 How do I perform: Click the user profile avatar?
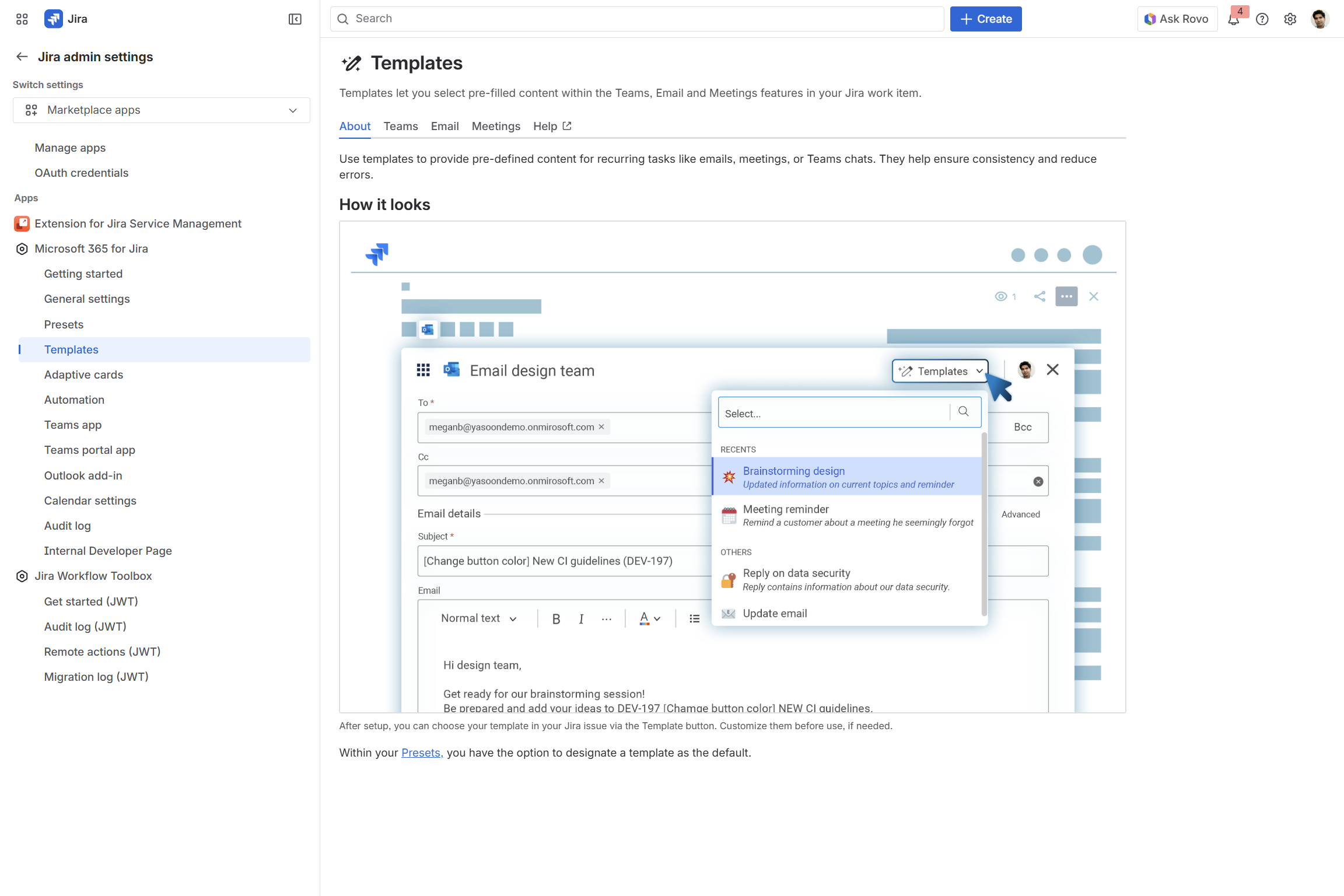tap(1319, 19)
